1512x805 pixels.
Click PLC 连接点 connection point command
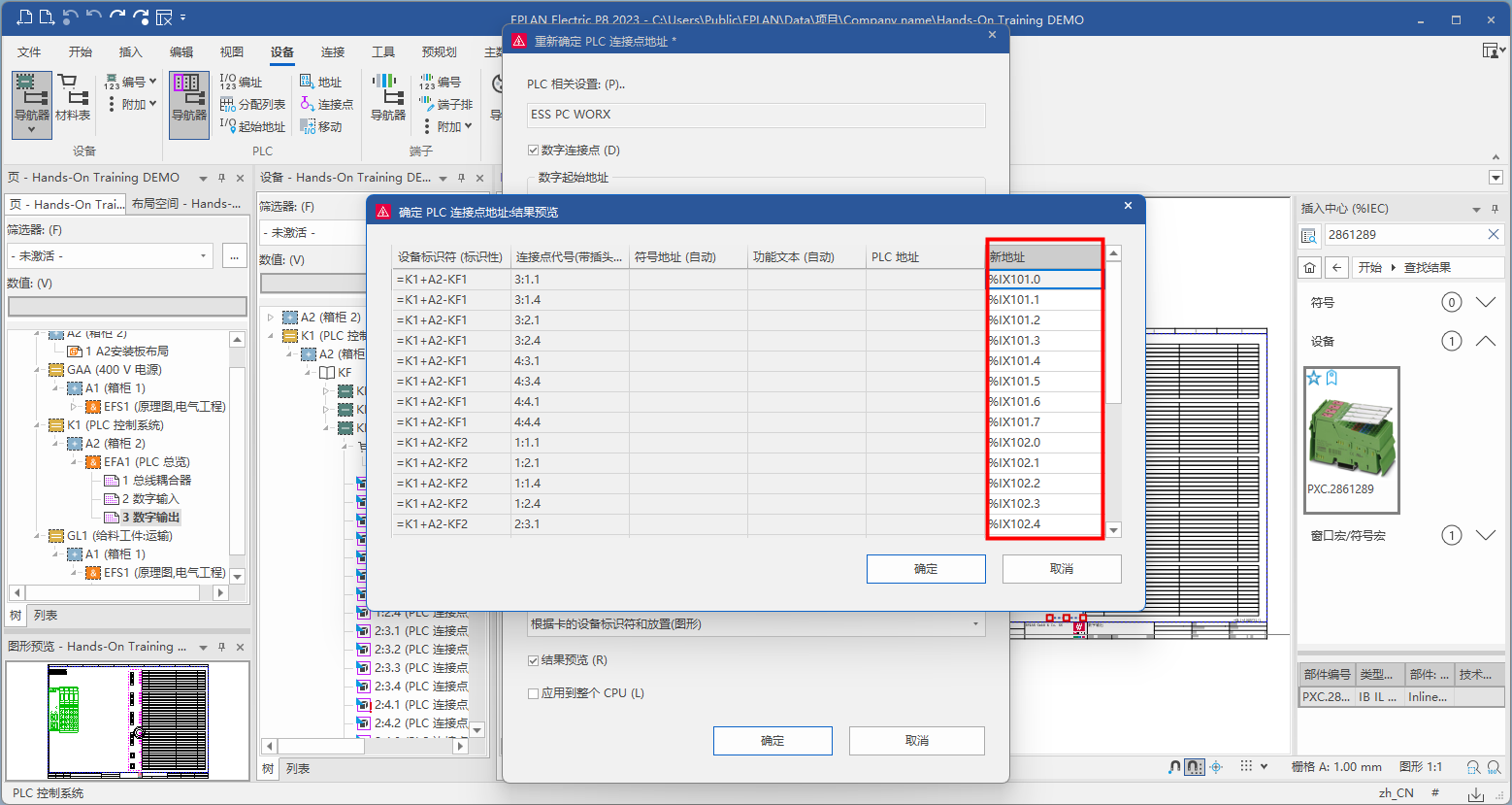[327, 104]
